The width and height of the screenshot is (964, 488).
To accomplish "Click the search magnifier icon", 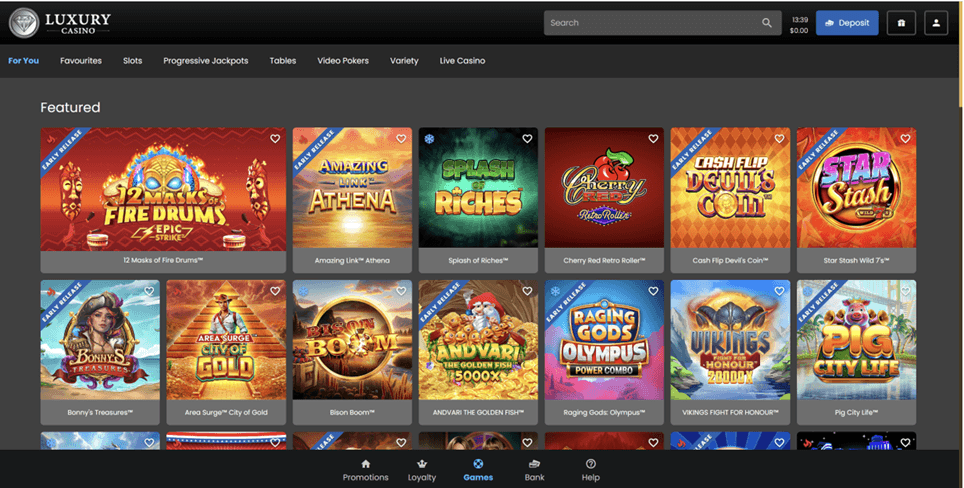I will click(x=767, y=23).
